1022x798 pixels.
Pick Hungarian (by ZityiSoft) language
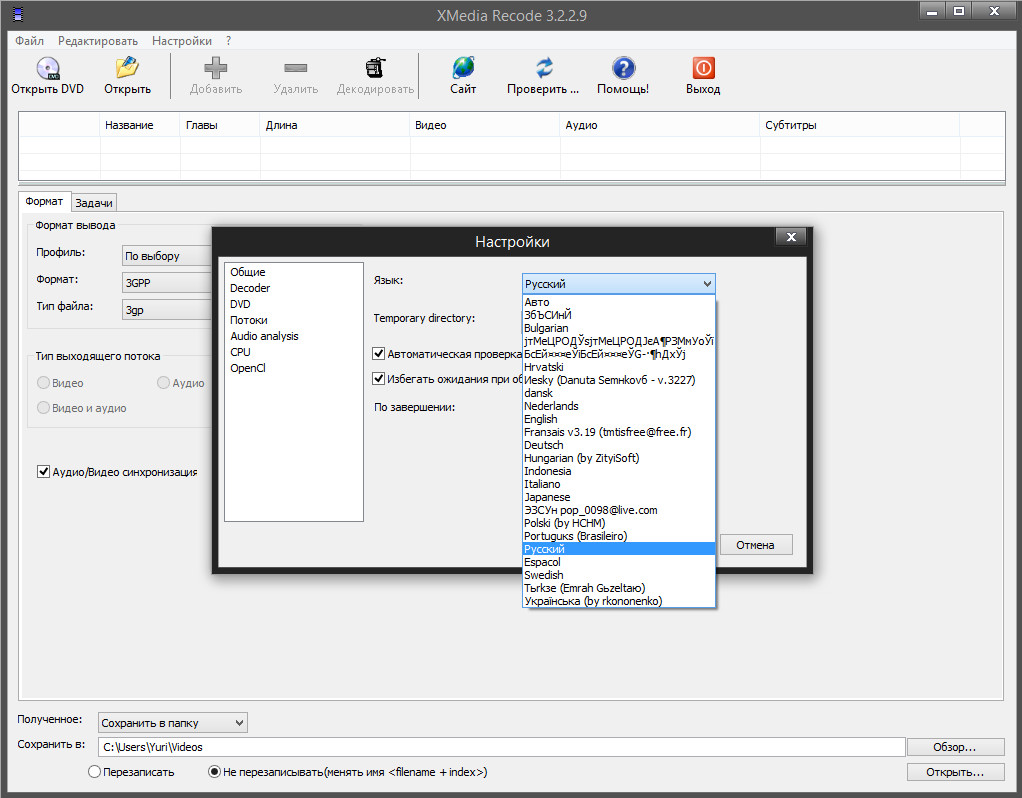(619, 458)
